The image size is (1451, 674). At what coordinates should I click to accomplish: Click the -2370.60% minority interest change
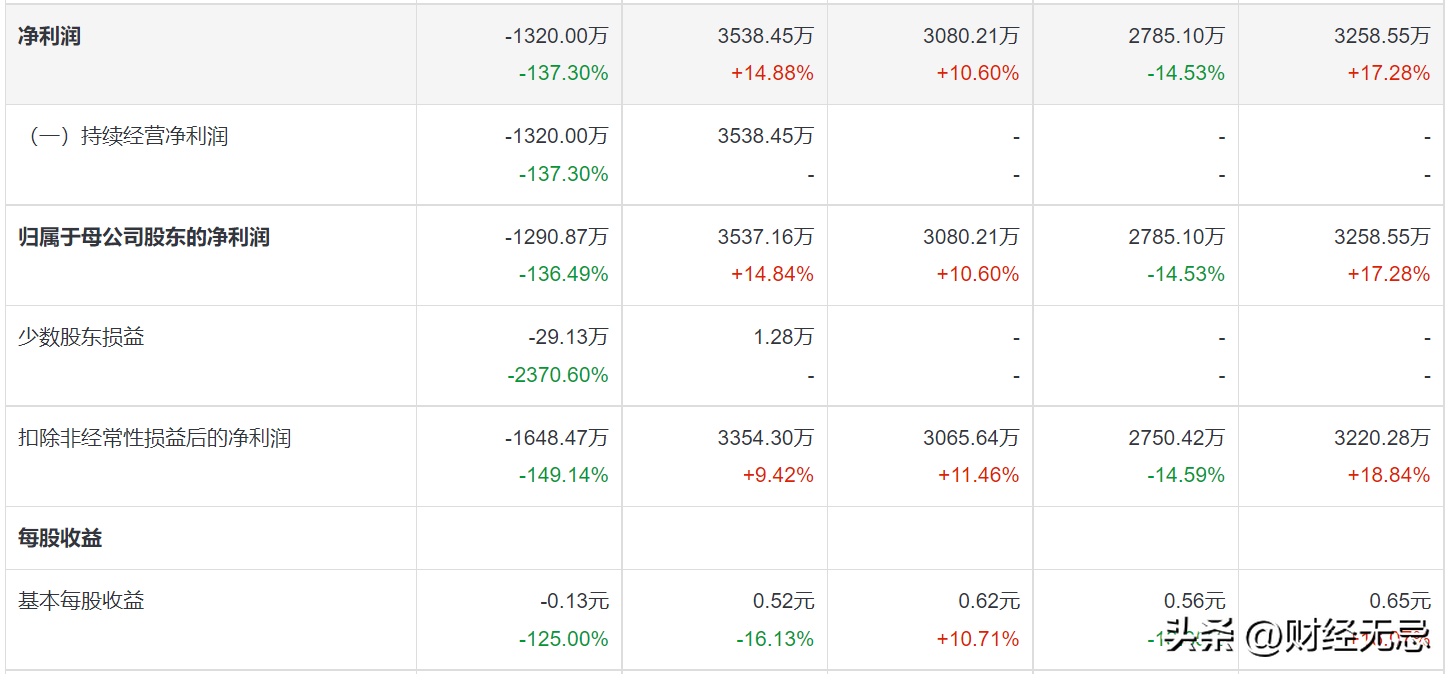tap(558, 375)
